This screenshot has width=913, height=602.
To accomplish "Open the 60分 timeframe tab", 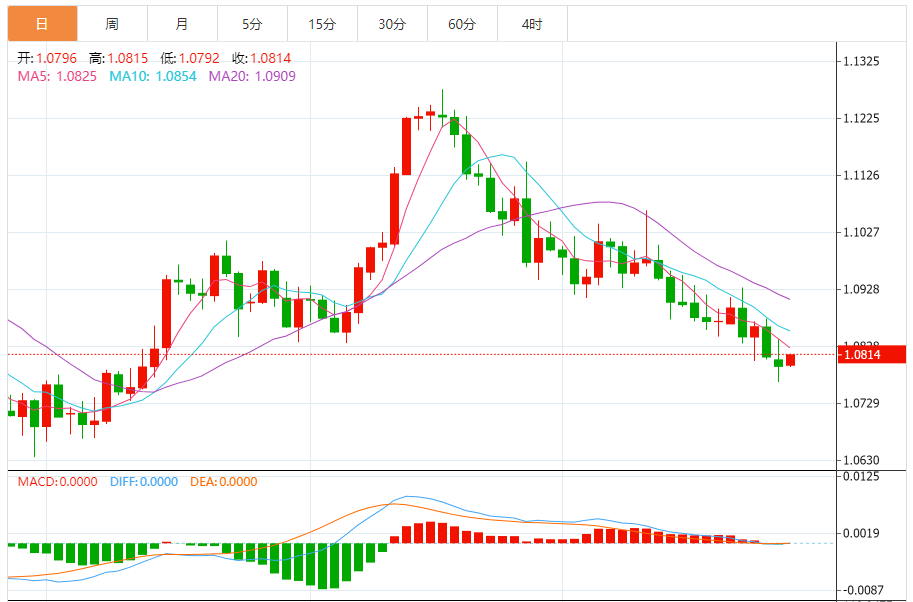I will [x=462, y=24].
